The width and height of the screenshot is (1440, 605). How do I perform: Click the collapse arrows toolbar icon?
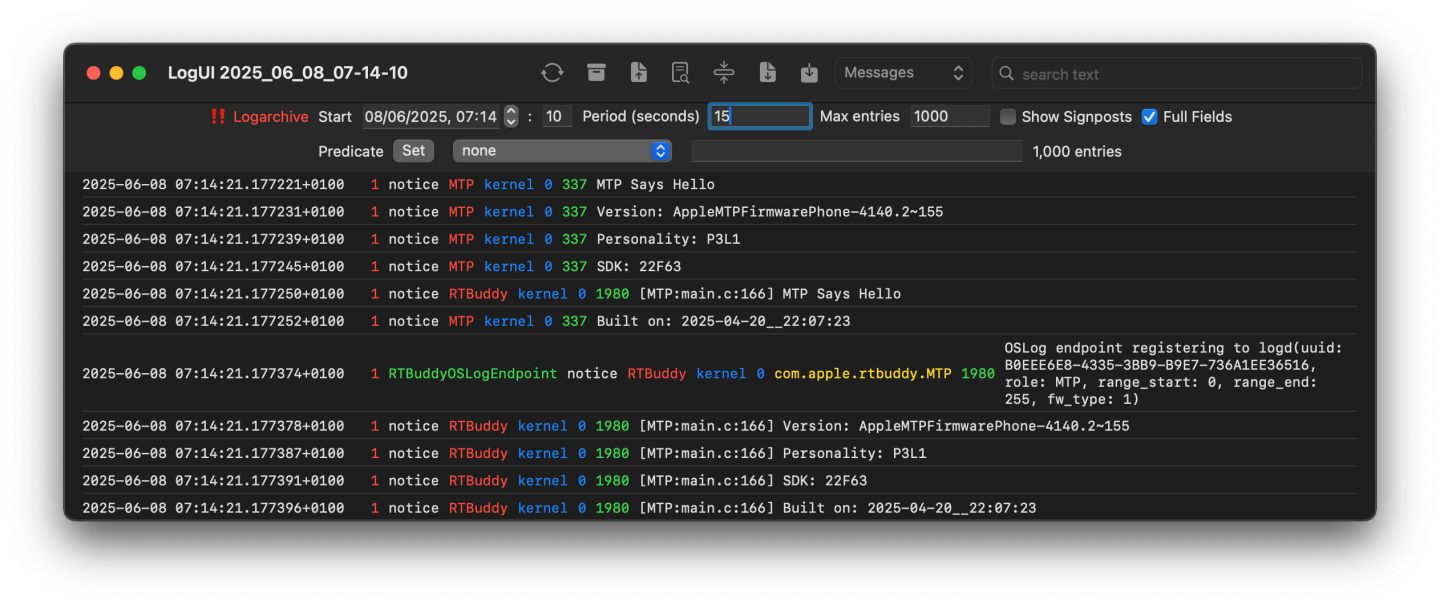click(724, 73)
